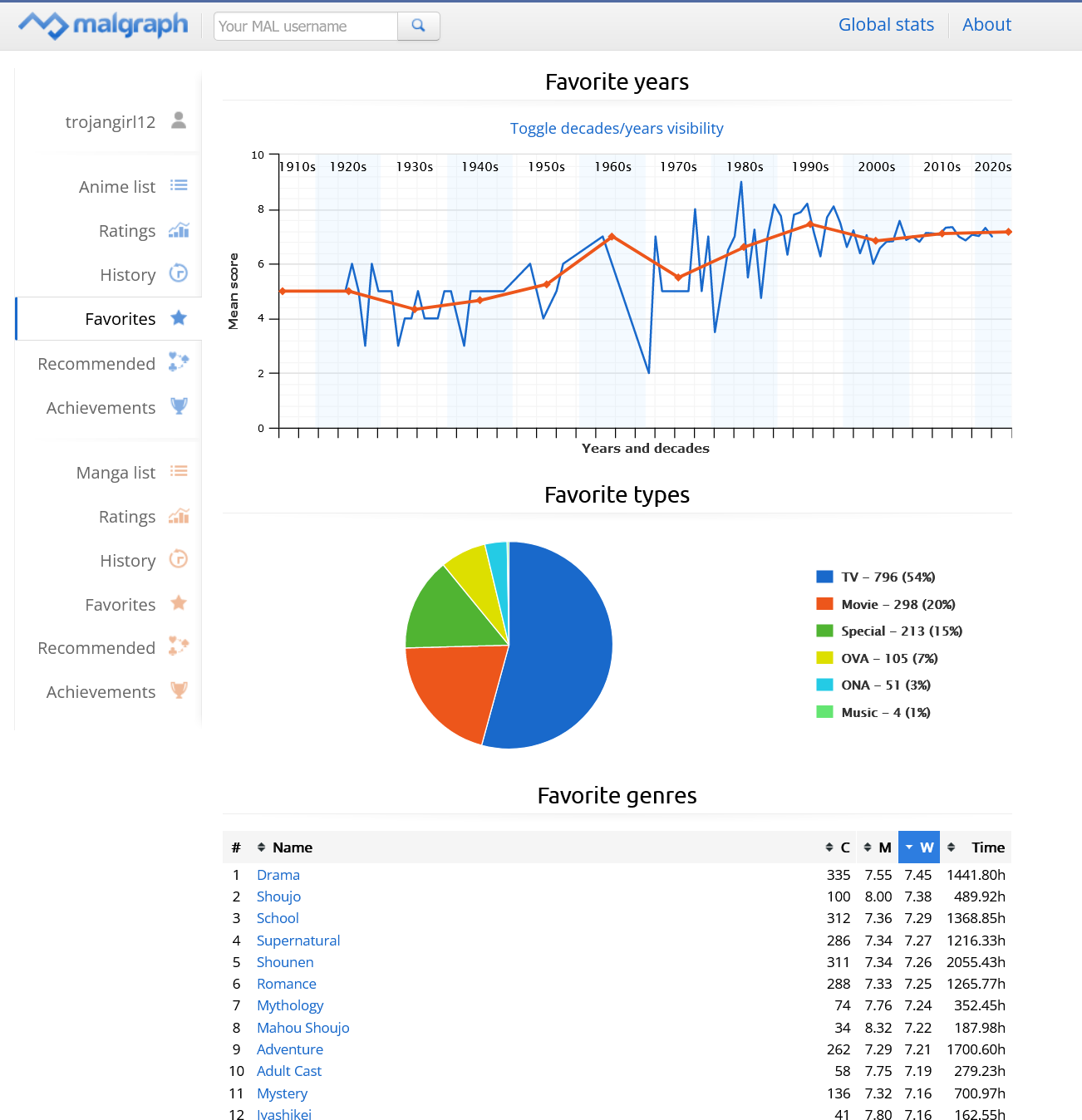Click the trojangirl12 profile user icon
Viewport: 1082px width, 1120px height.
[x=179, y=121]
